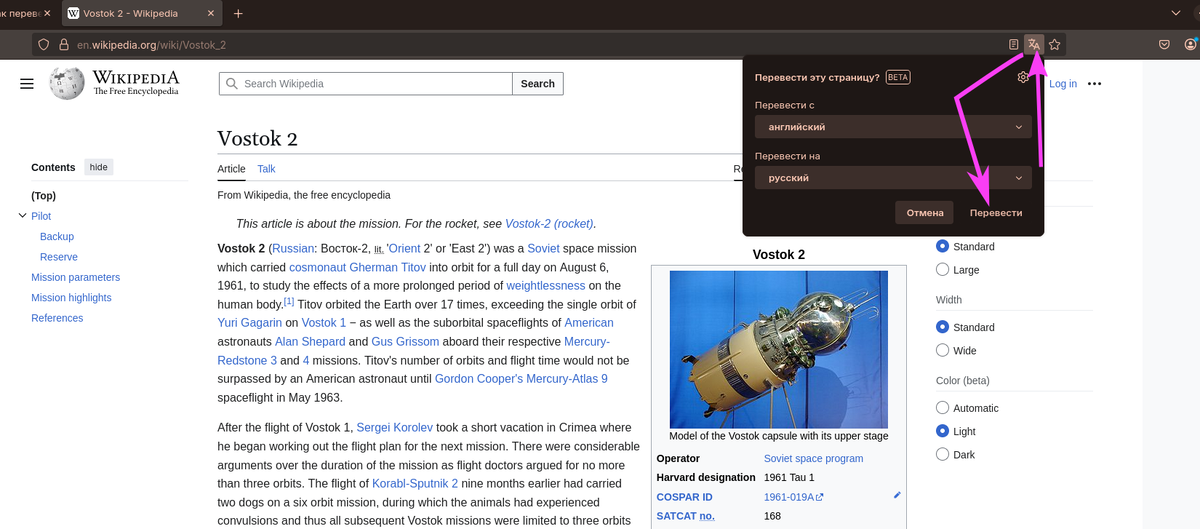Open the 1961-019A external link
The image size is (1200, 529).
coord(793,497)
